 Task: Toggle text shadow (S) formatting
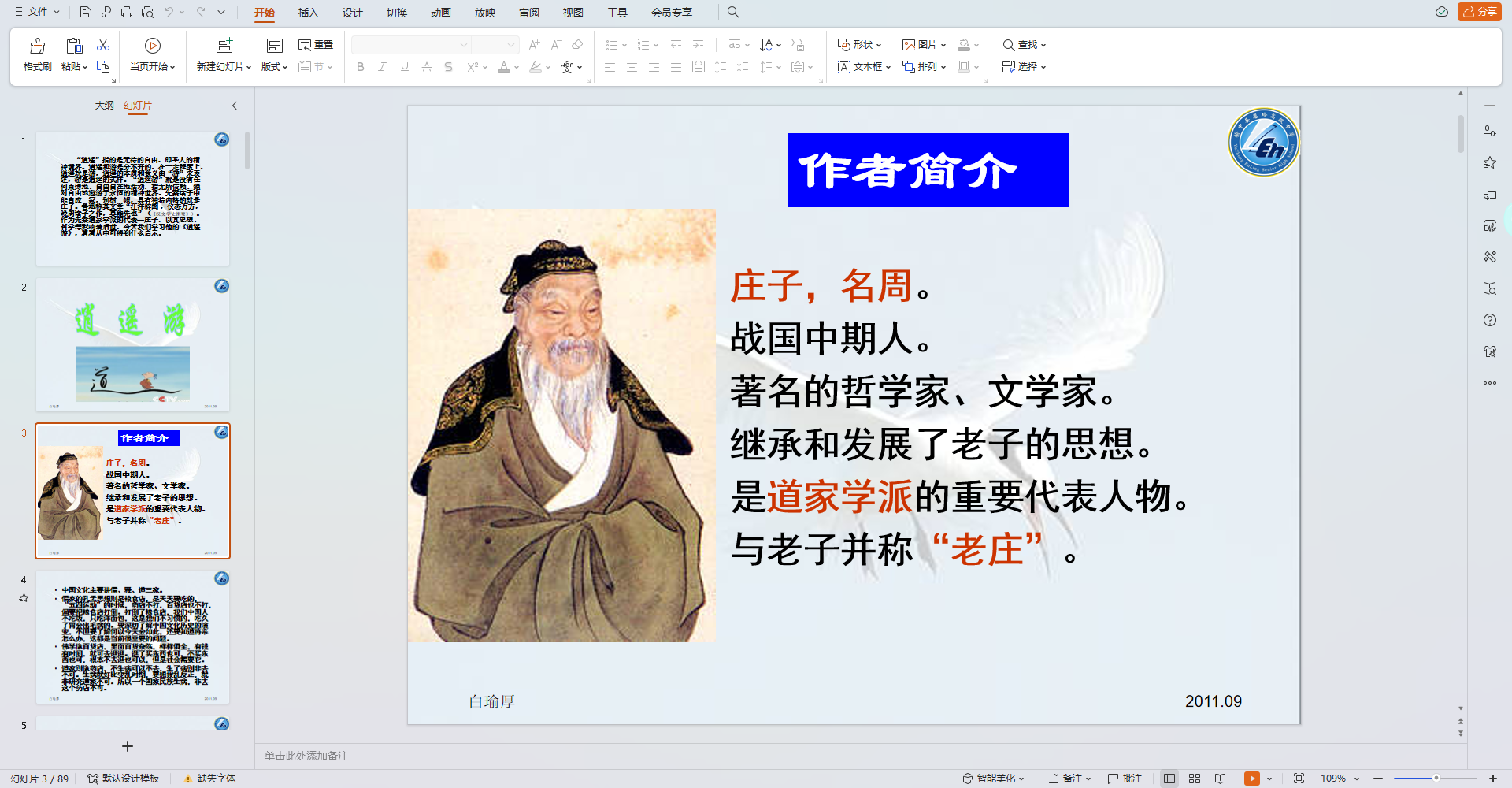449,67
